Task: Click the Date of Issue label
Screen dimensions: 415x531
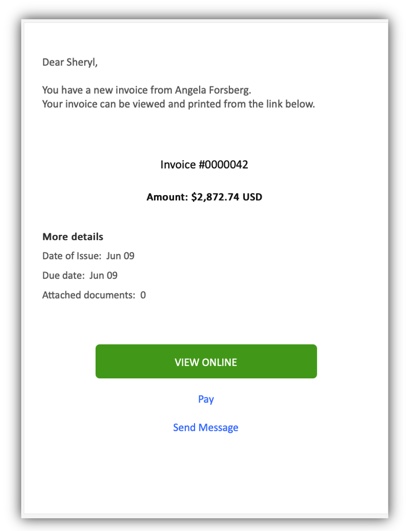Action: point(72,256)
